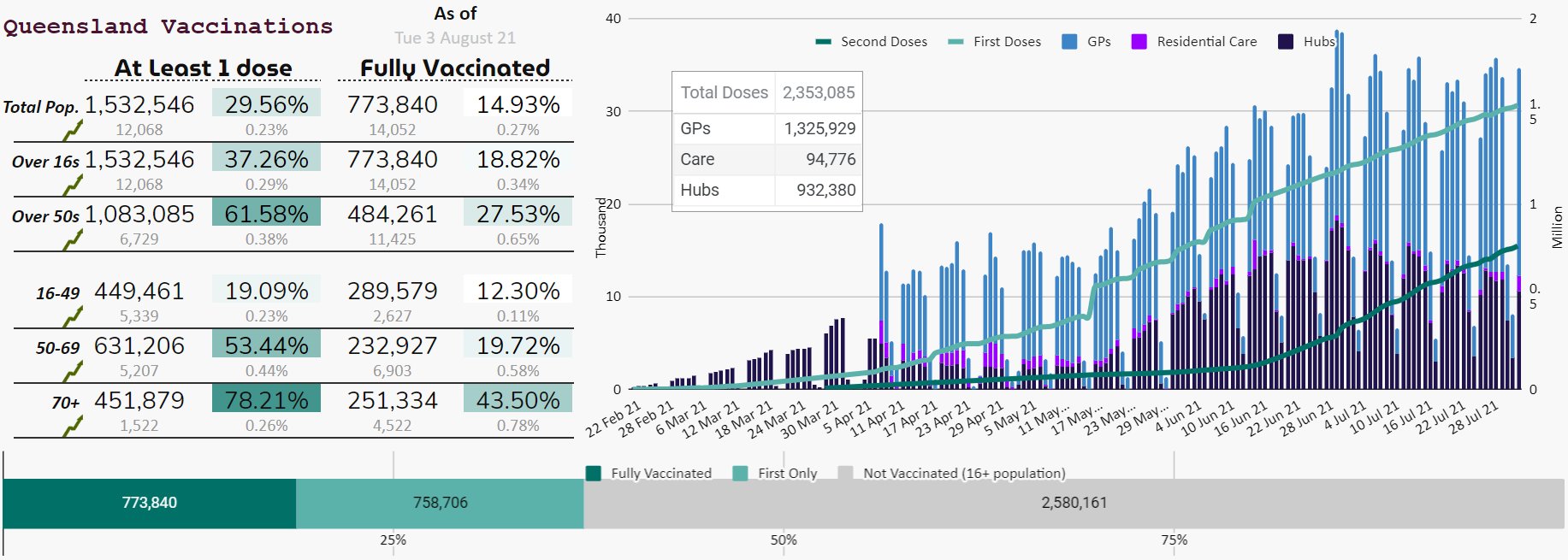Select the First Only legend item
This screenshot has width=1568, height=560.
775,473
